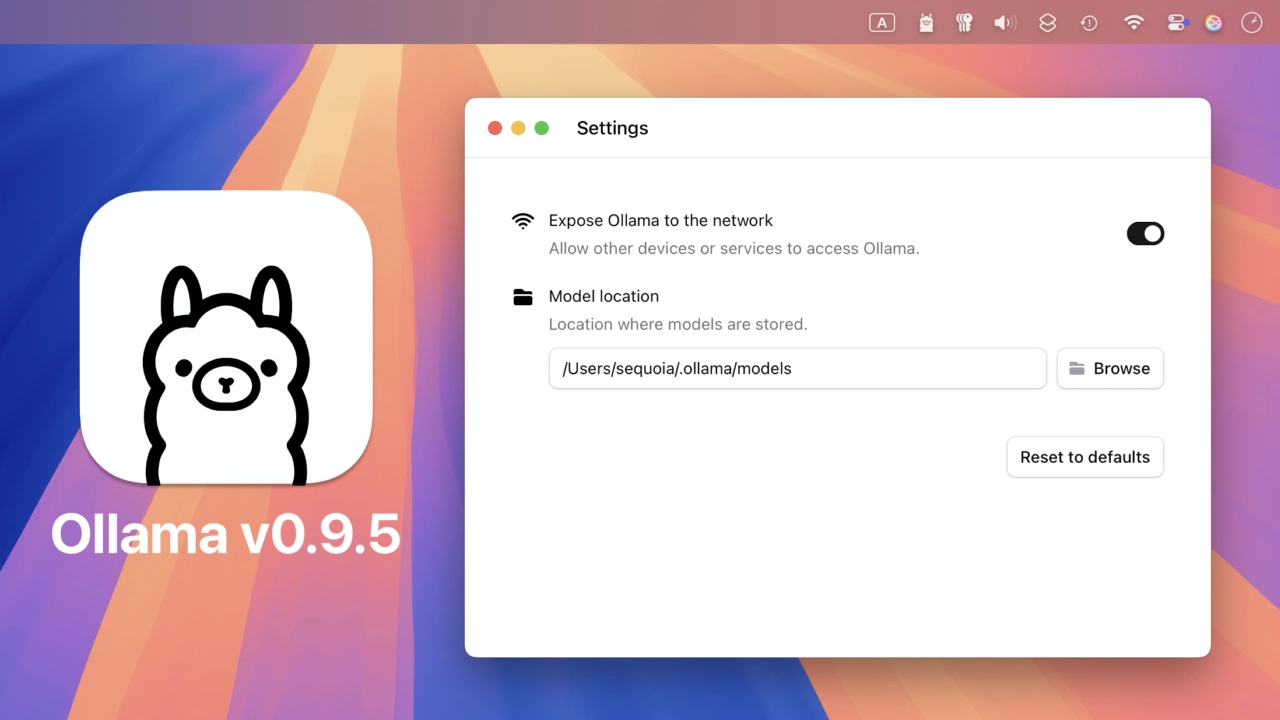Click the large Ollama llama app logo
The height and width of the screenshot is (720, 1280).
point(226,338)
